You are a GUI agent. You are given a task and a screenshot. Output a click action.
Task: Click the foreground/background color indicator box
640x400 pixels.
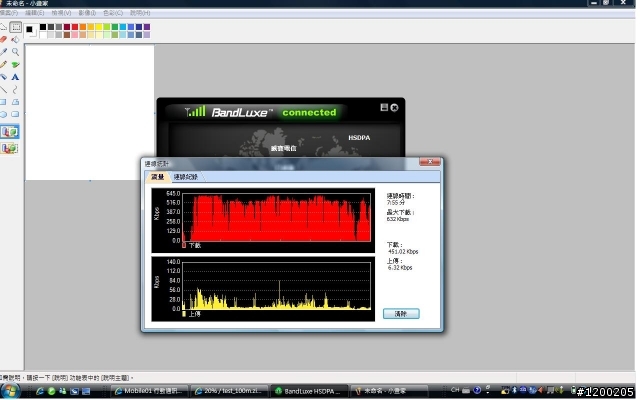click(31, 31)
